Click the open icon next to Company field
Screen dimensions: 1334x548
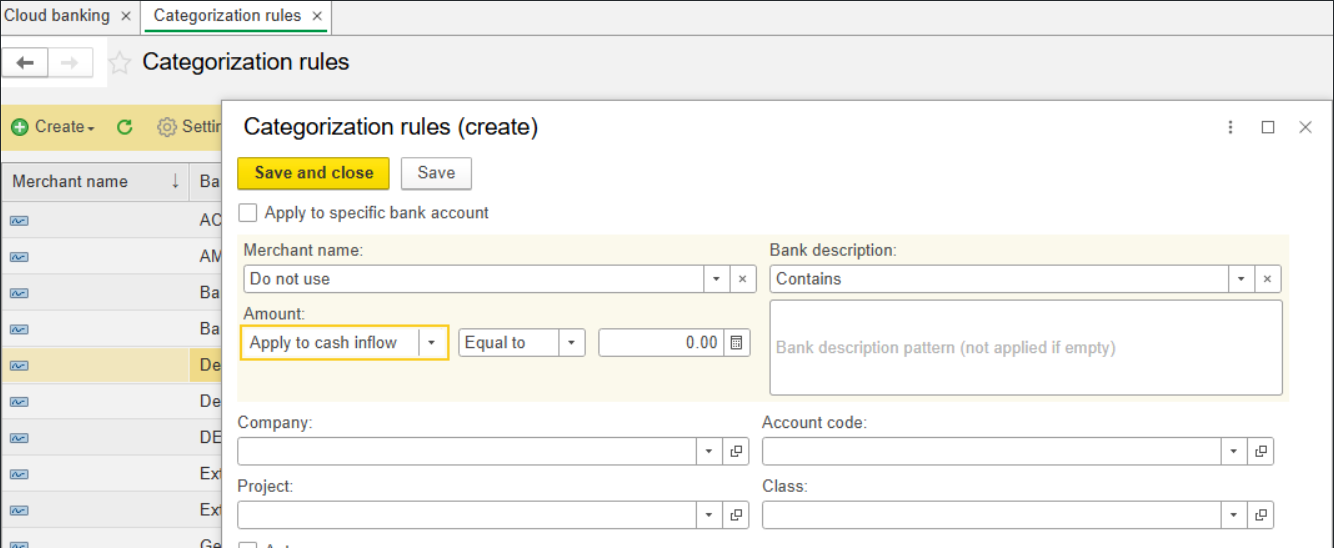[736, 452]
